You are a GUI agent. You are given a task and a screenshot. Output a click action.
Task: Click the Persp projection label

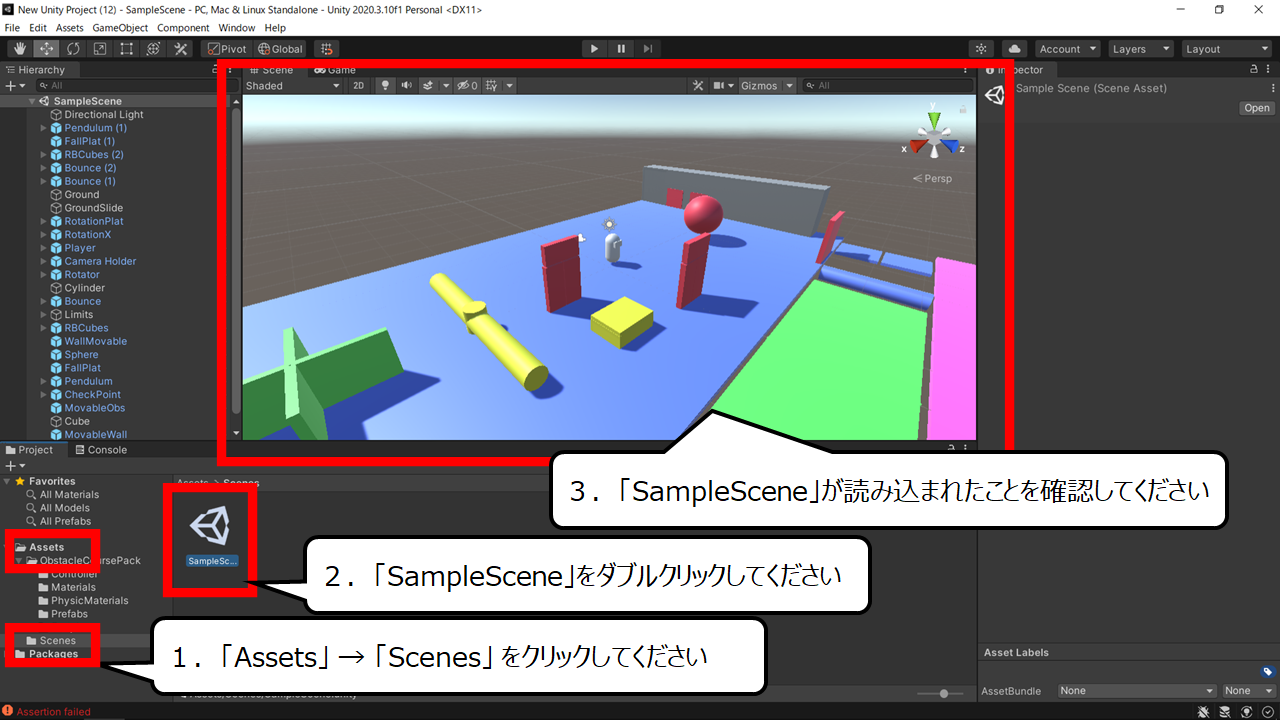(x=932, y=179)
